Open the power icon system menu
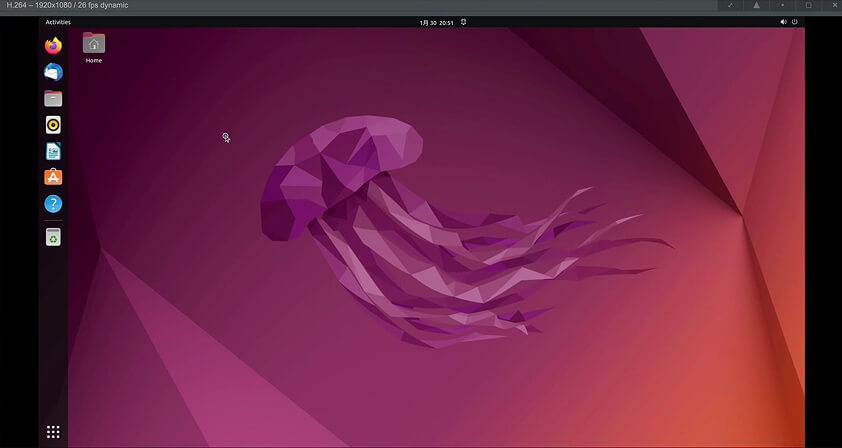This screenshot has width=842, height=448. 795,22
